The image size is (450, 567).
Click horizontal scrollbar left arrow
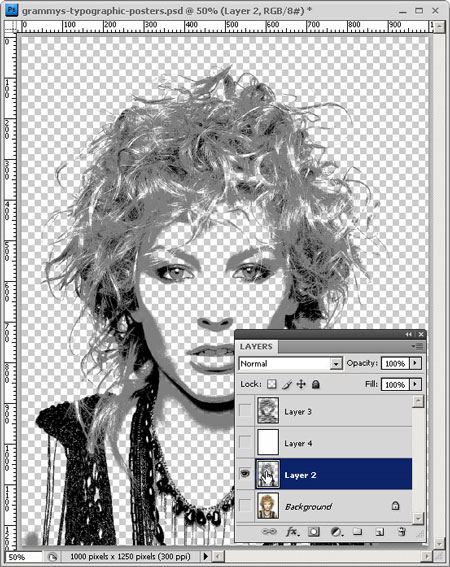(218, 557)
